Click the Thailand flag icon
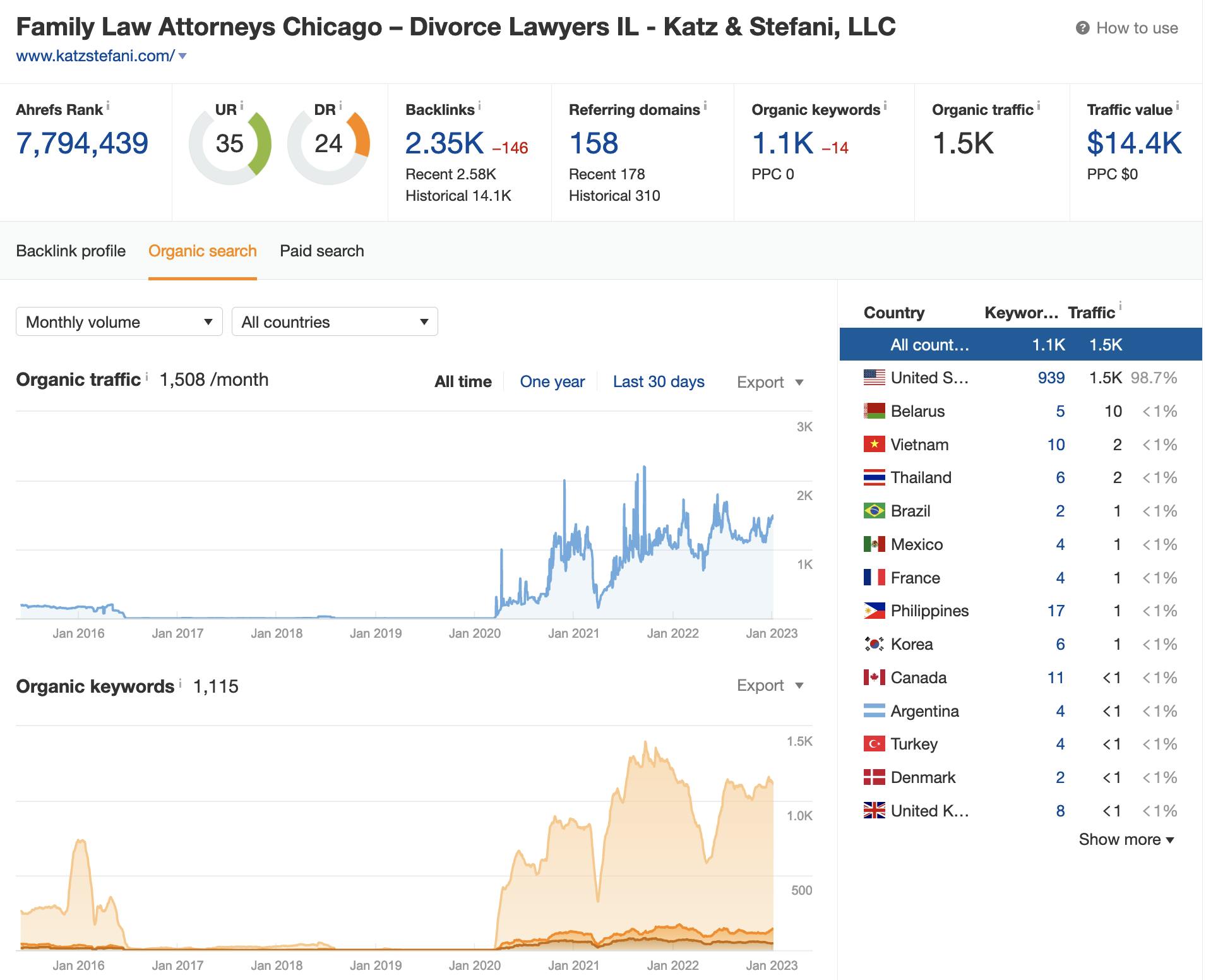 [875, 477]
